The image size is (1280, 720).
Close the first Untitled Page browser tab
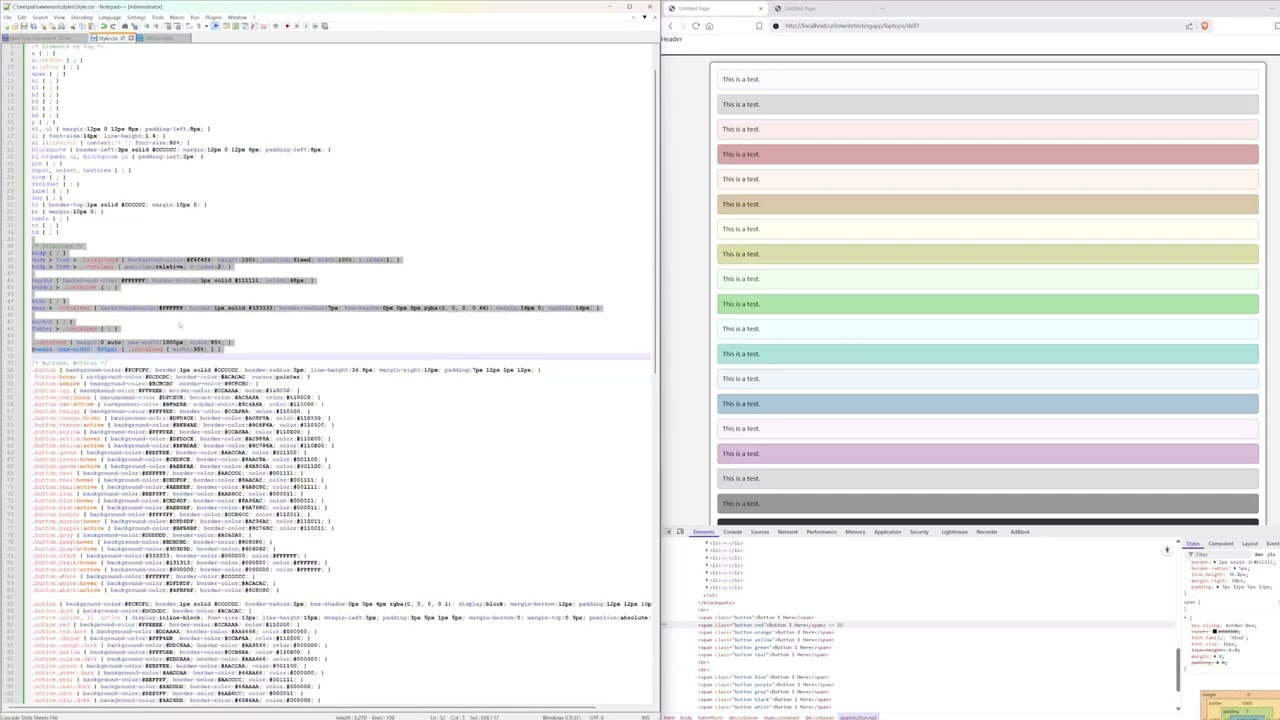coord(760,8)
